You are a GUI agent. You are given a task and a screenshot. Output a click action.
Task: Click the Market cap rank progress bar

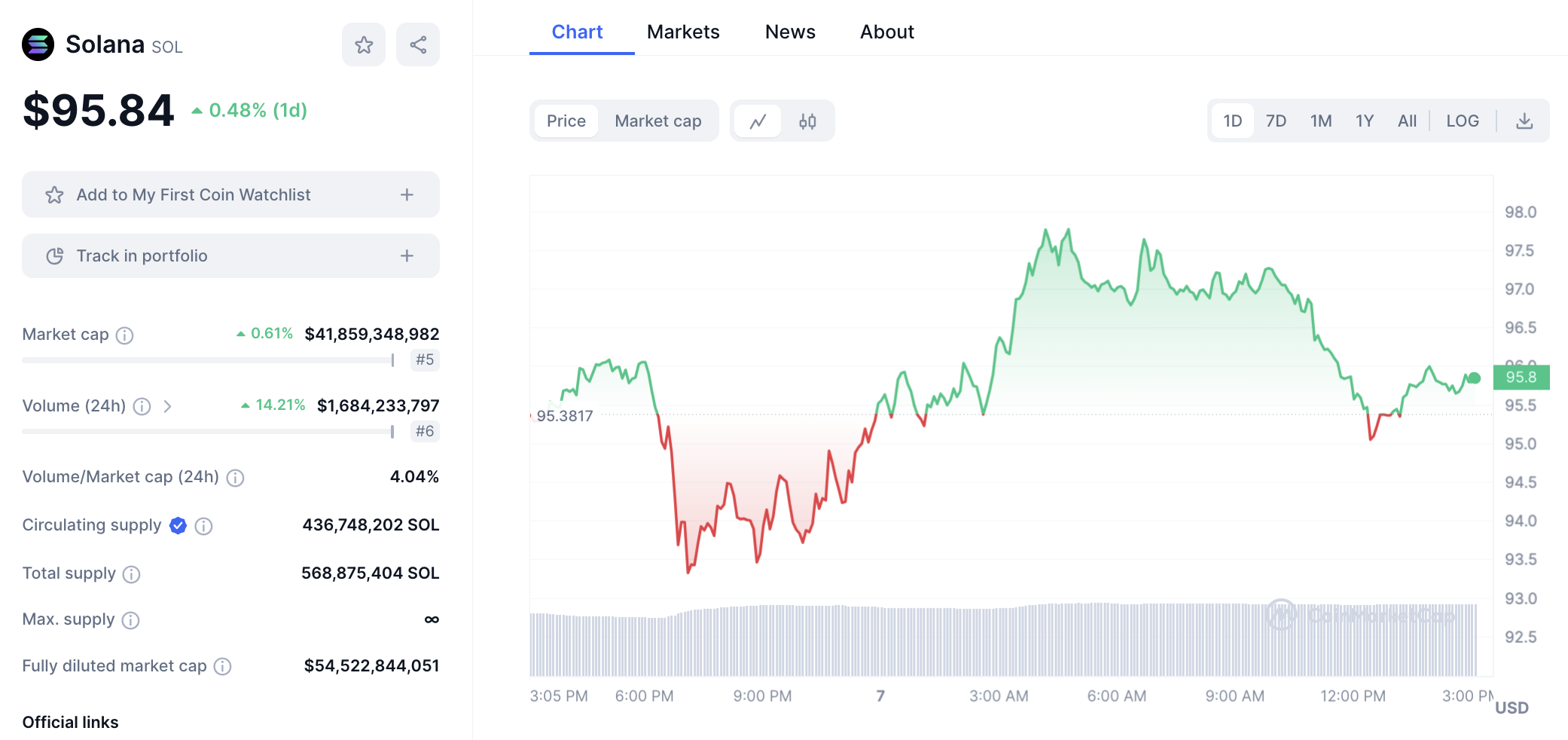(x=208, y=360)
